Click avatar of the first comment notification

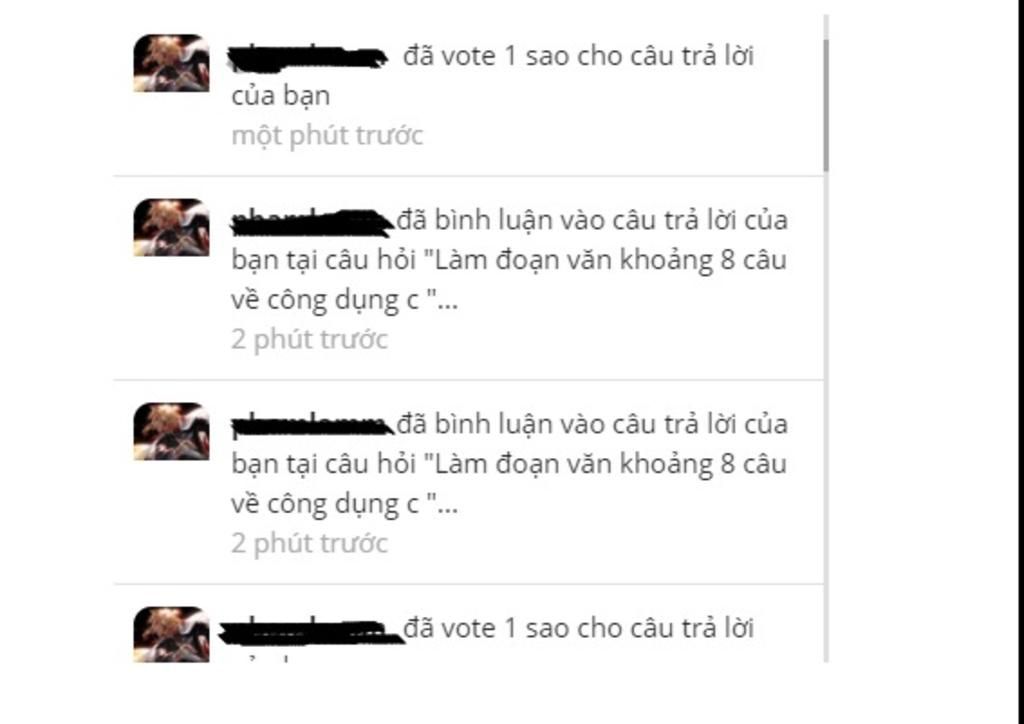click(171, 227)
